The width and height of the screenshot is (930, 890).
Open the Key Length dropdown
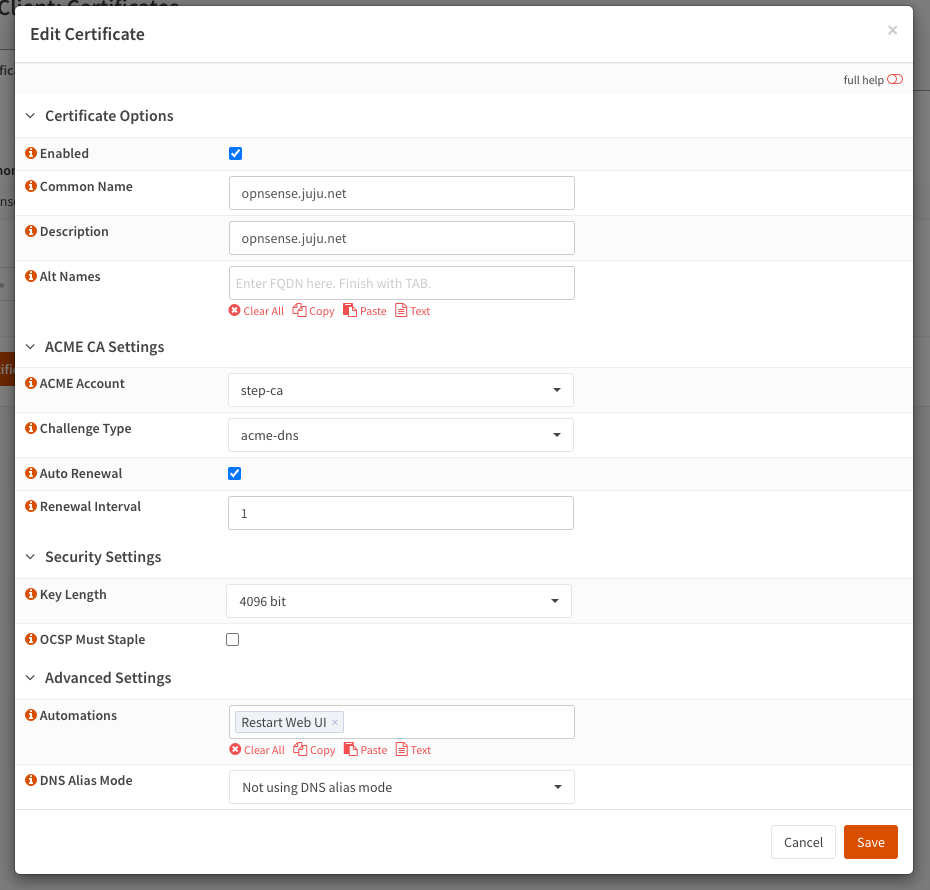399,602
